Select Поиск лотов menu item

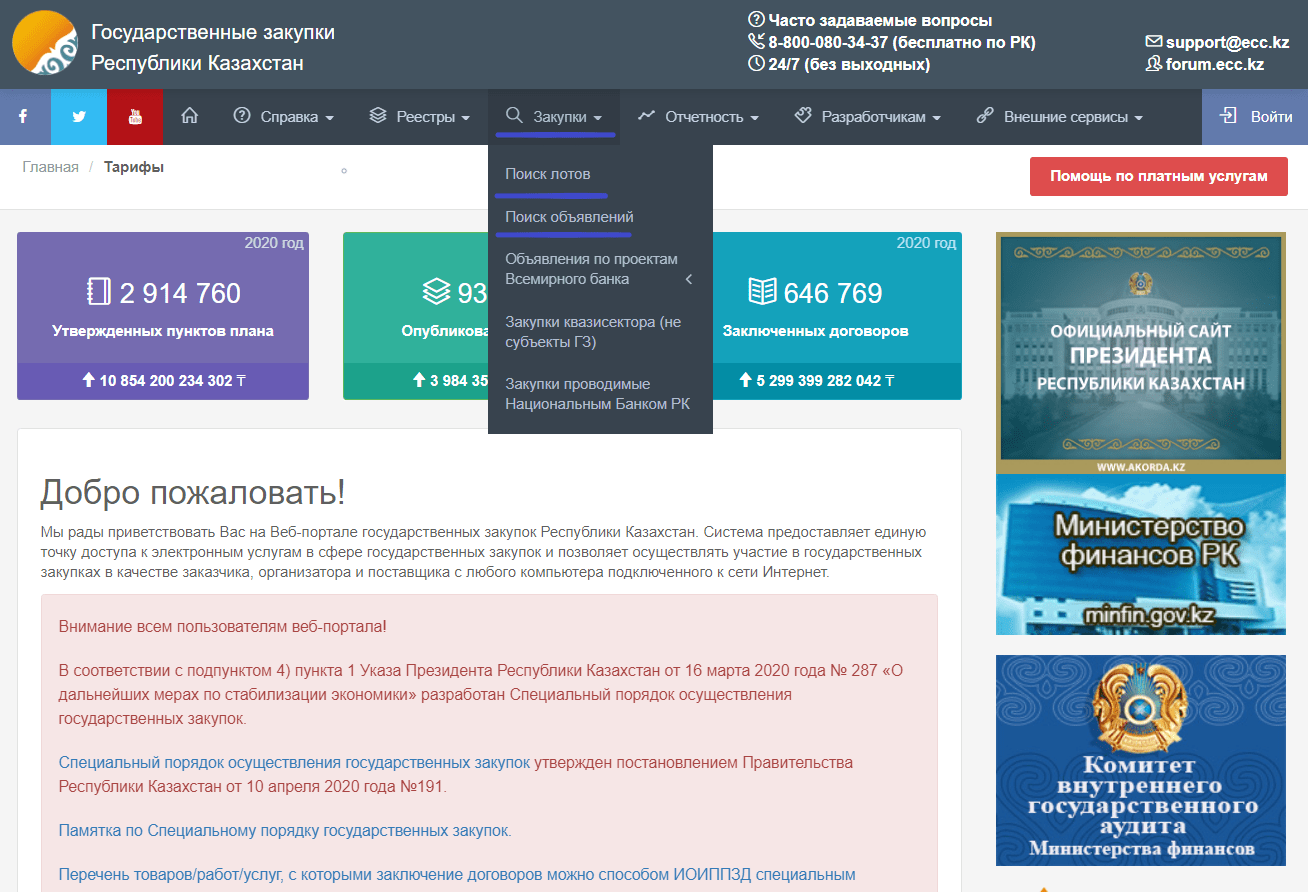(x=548, y=174)
